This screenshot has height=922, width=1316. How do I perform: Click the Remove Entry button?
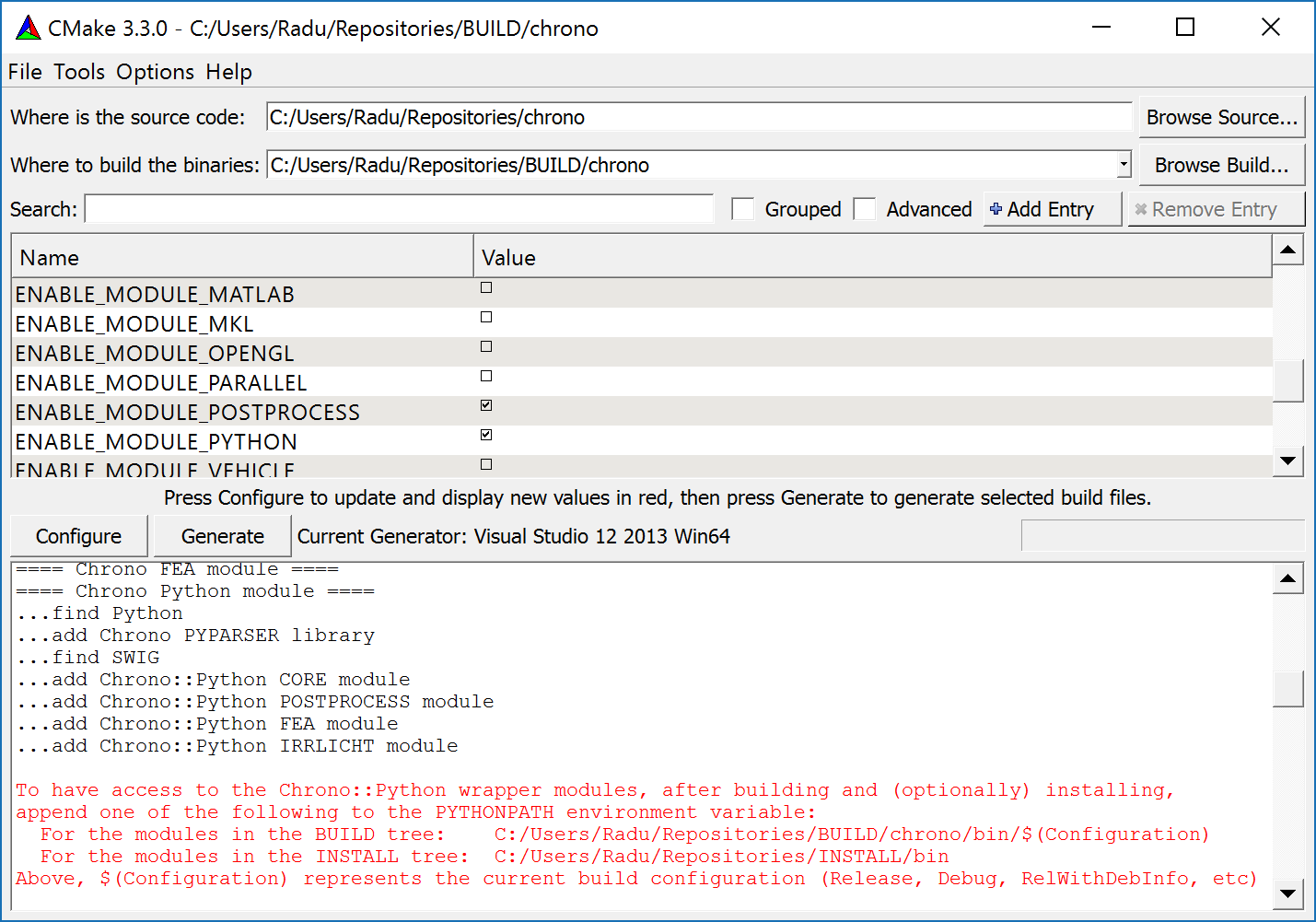tap(1217, 209)
